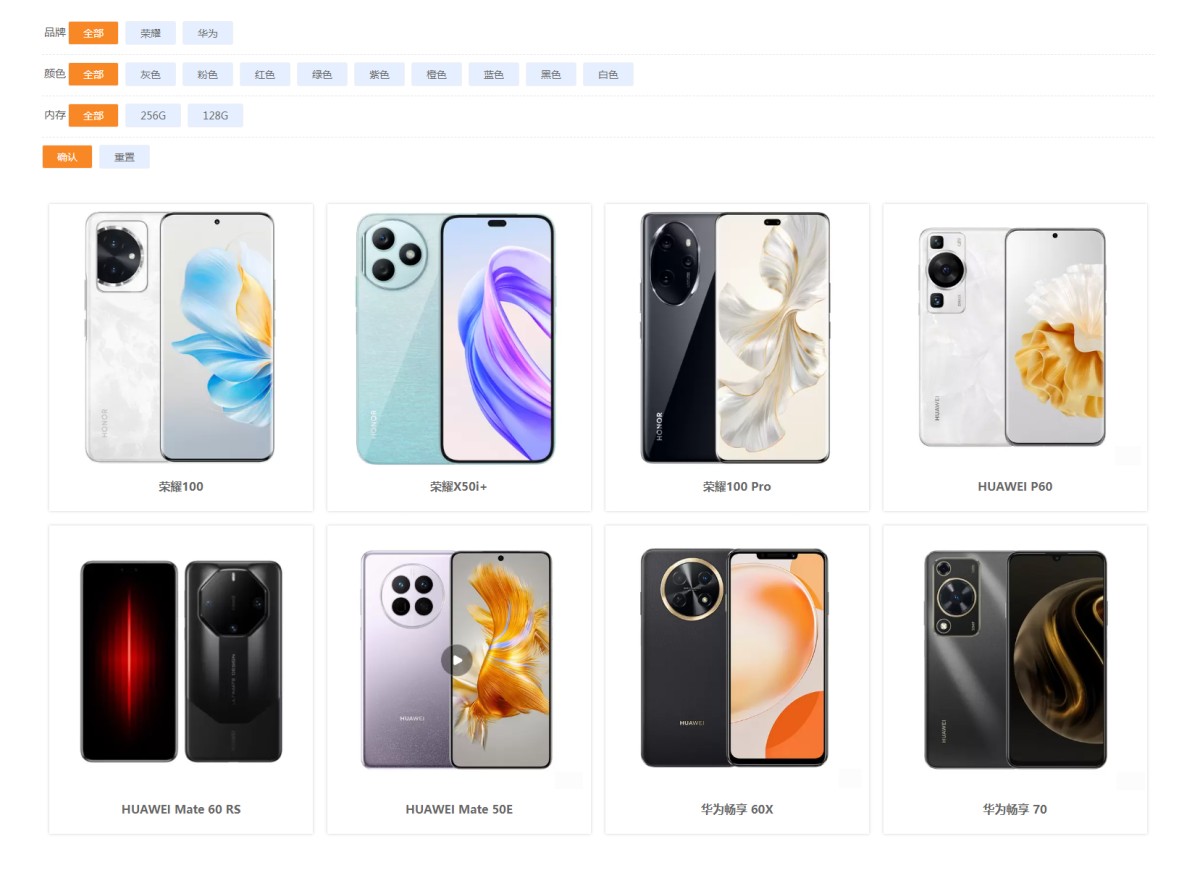Filter by 粉色 color
Viewport: 1200px width, 878px height.
pos(208,74)
